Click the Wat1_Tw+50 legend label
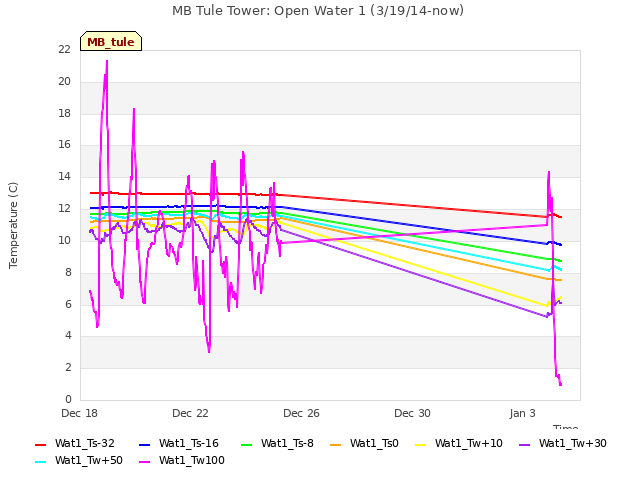Image resolution: width=640 pixels, height=480 pixels. [x=89, y=460]
